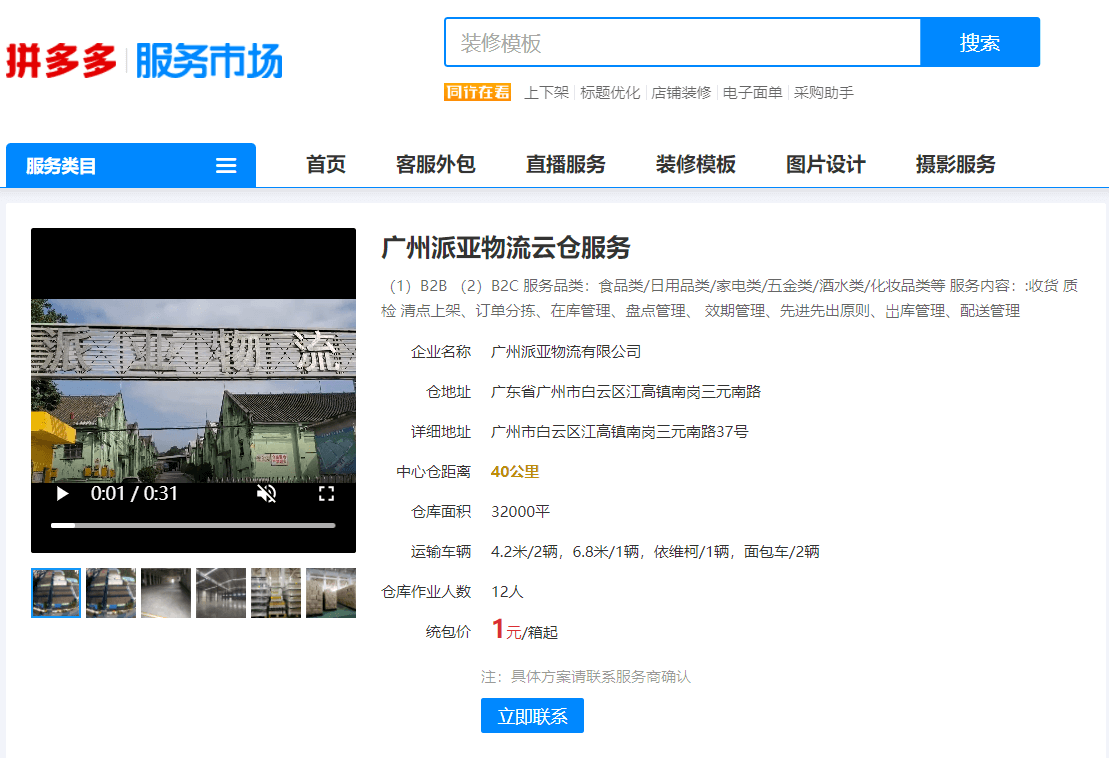Play the warehouse video

click(63, 494)
